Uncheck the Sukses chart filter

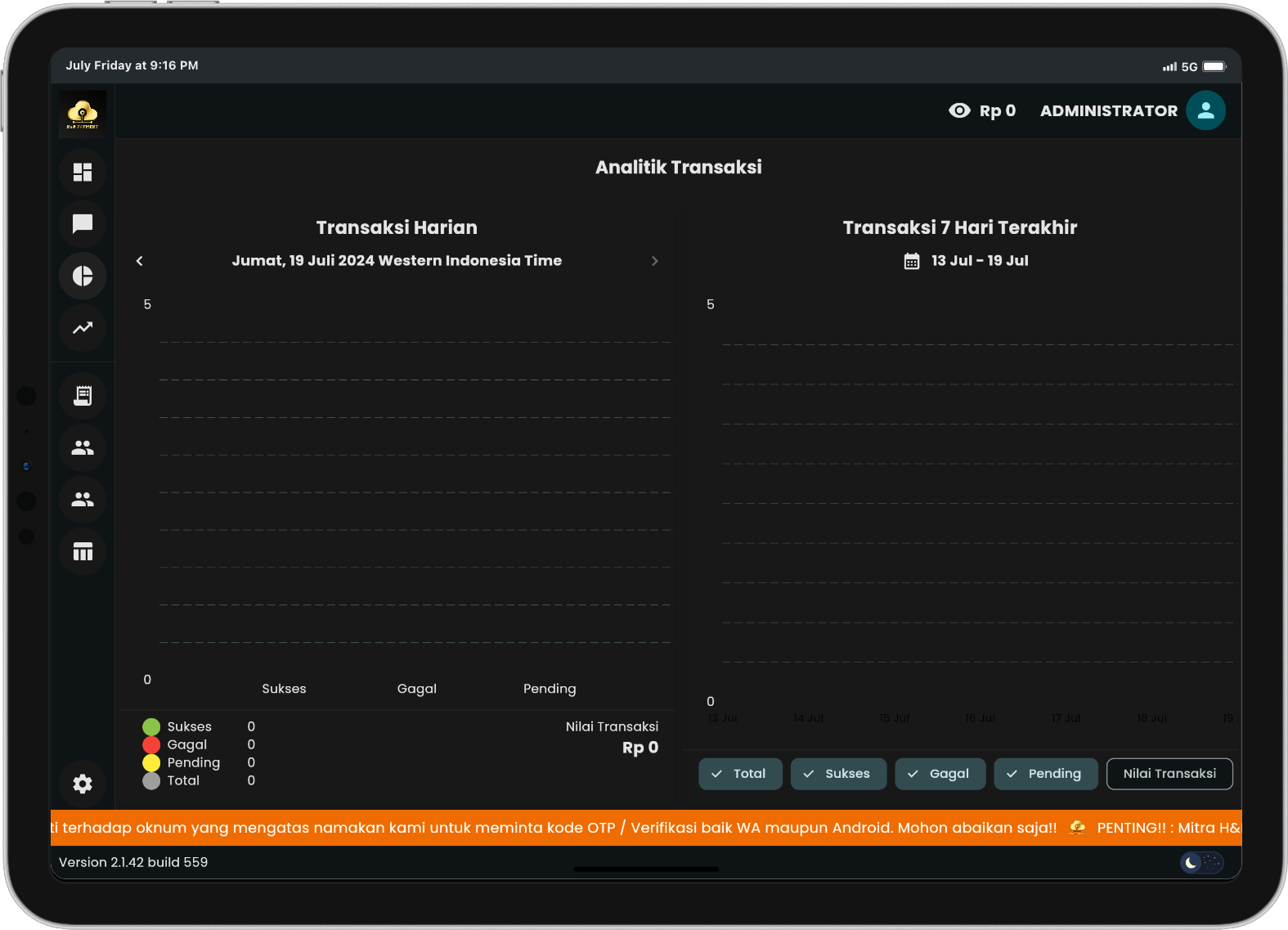click(837, 774)
